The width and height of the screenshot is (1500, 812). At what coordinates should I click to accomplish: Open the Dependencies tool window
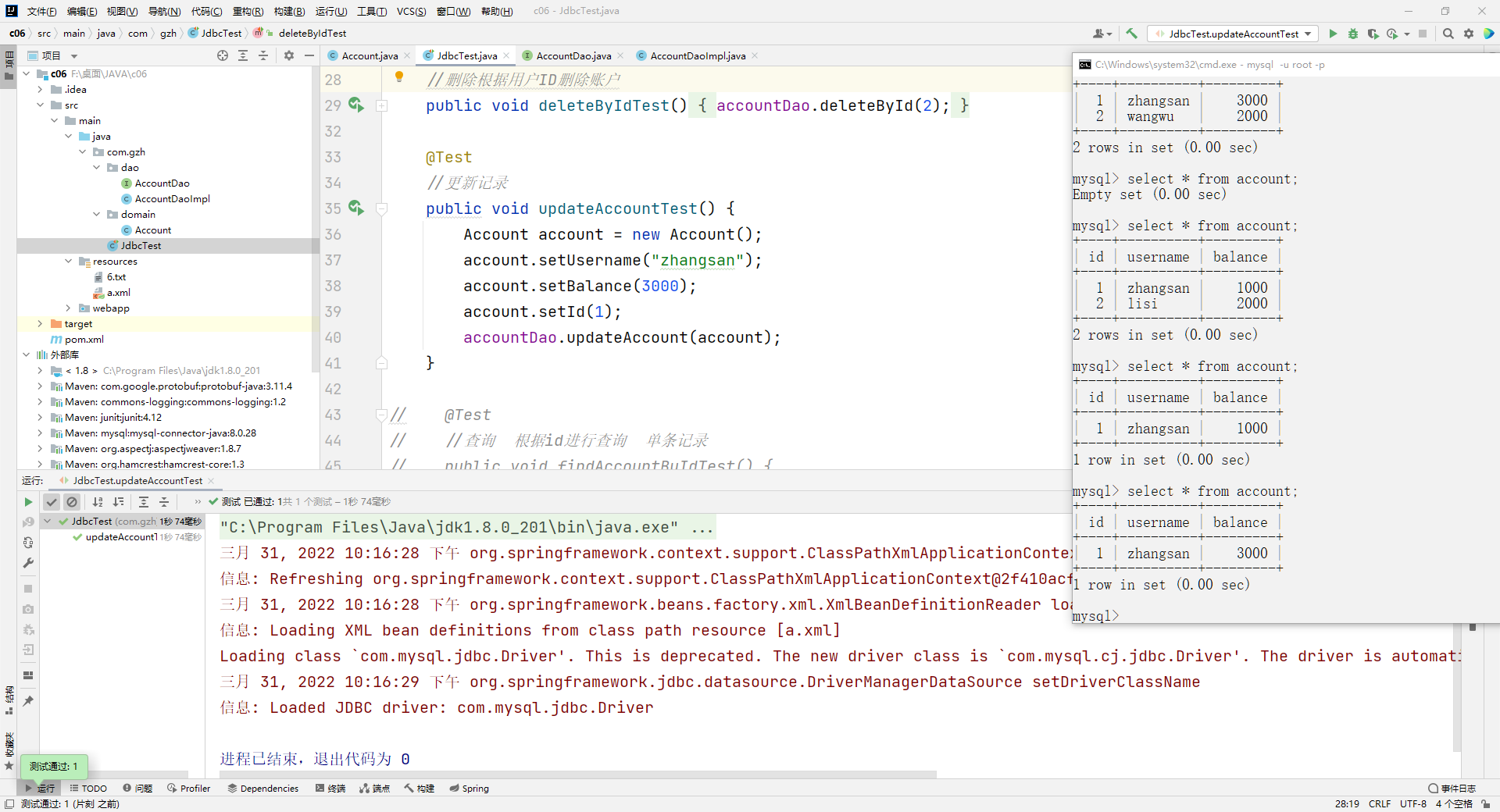(x=263, y=789)
